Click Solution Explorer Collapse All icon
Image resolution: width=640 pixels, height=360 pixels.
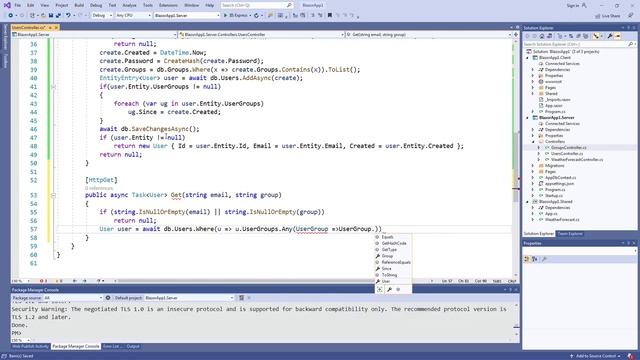(578, 36)
